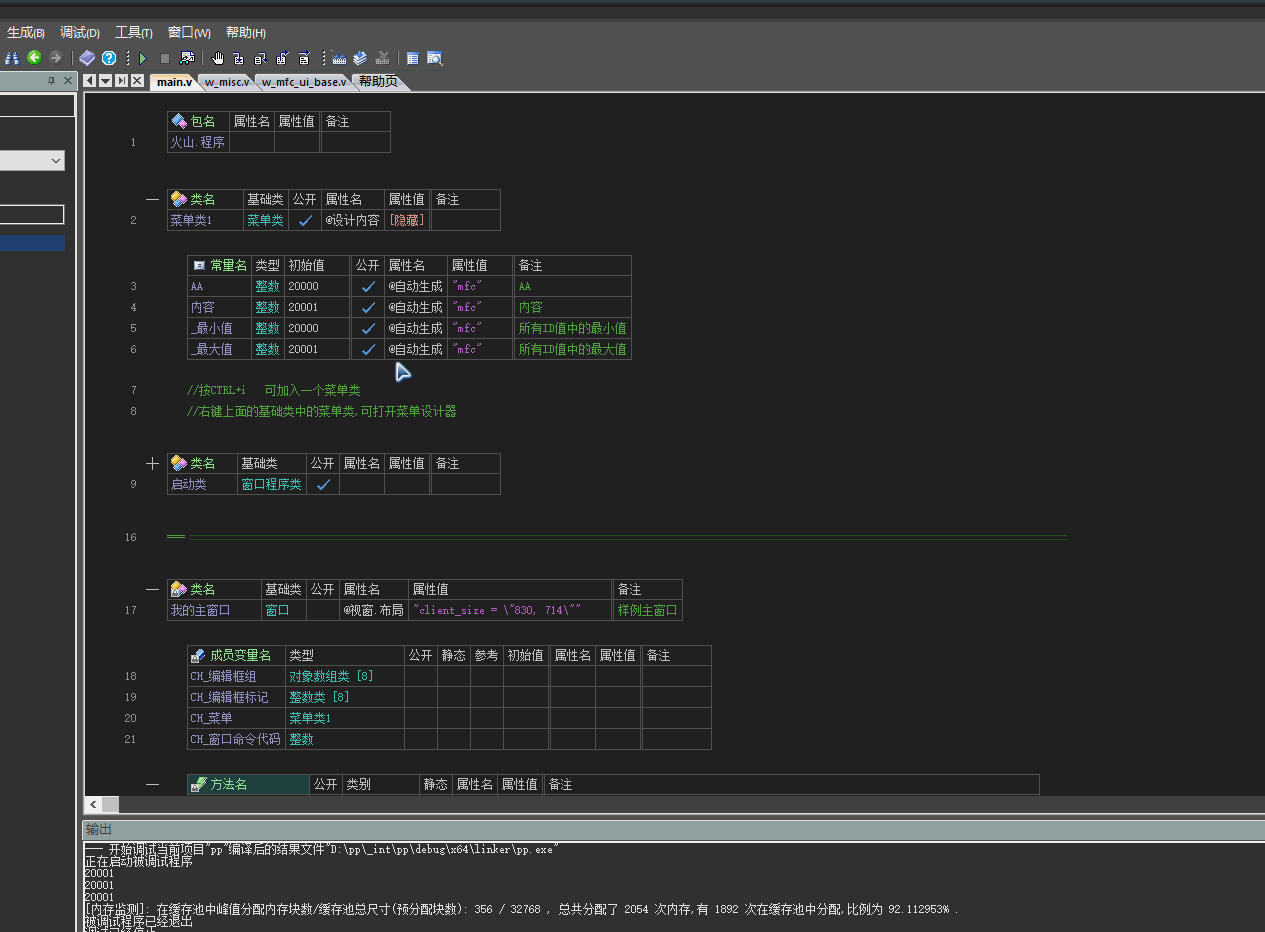Click the green back navigation arrow

coord(34,58)
